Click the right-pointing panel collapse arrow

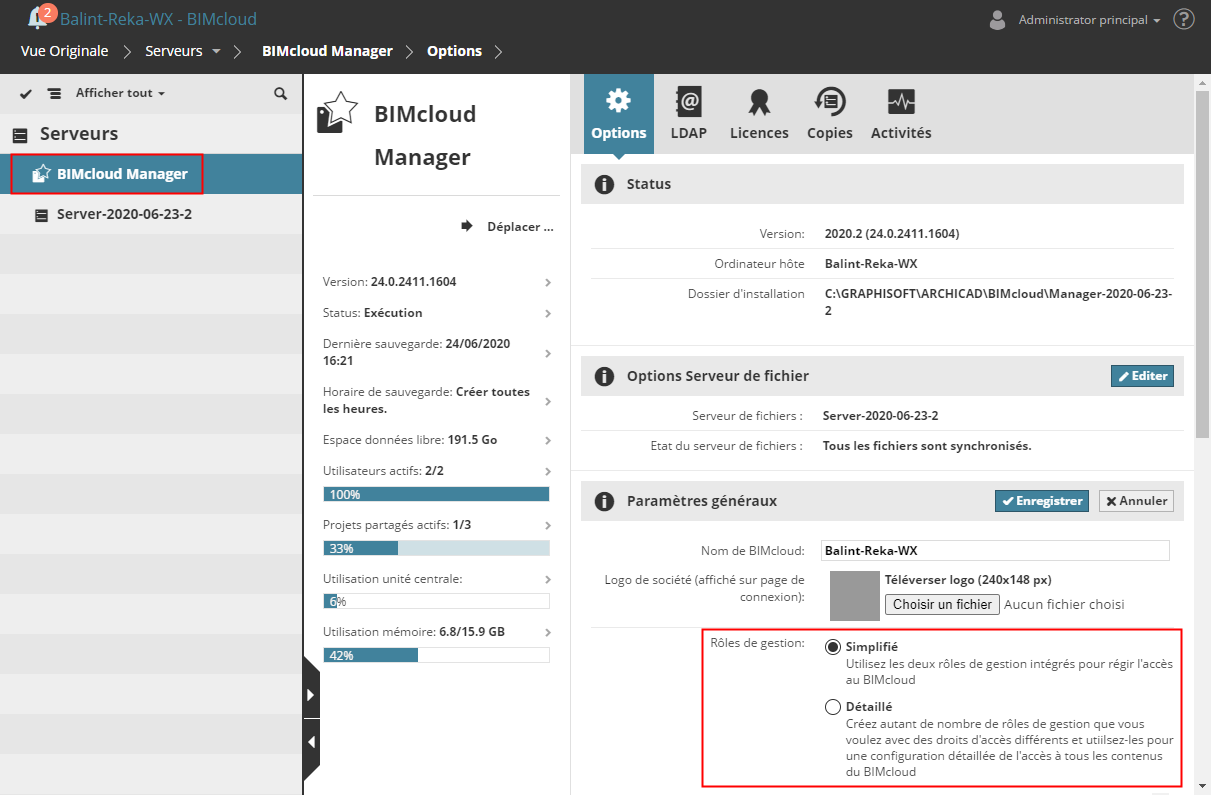tap(311, 694)
